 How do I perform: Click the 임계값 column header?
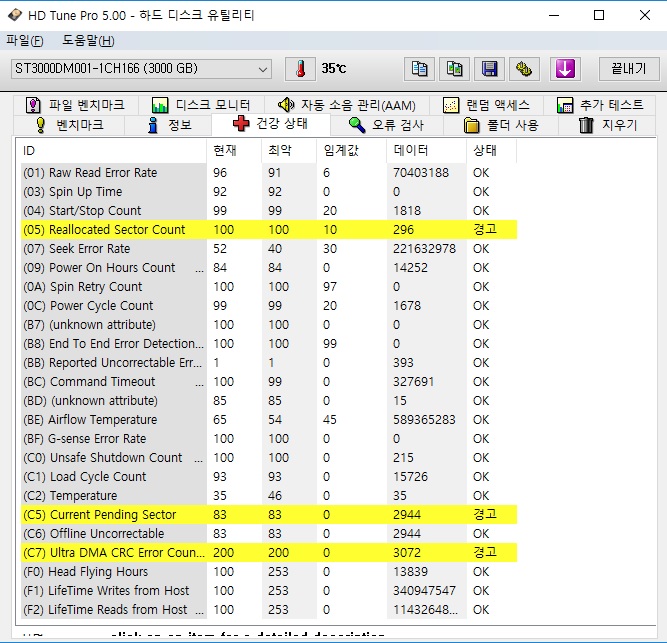pos(351,151)
